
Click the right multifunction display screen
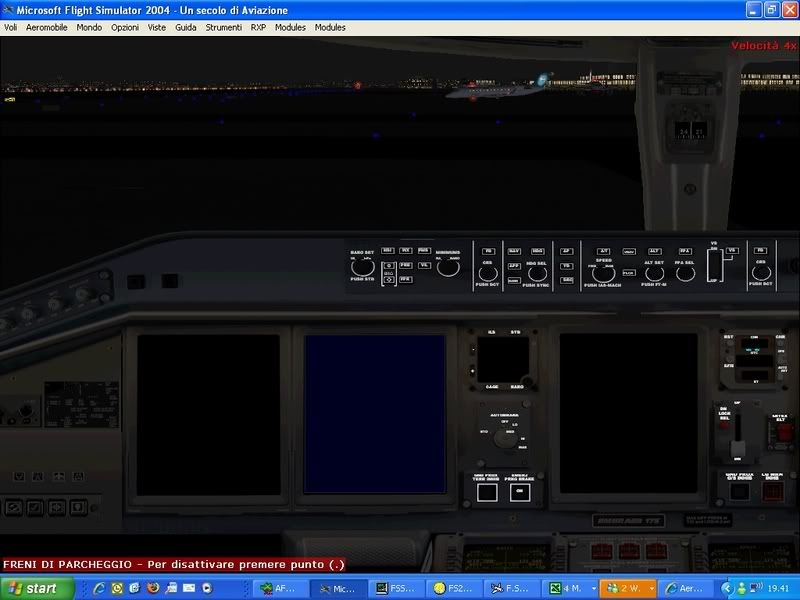[x=628, y=413]
